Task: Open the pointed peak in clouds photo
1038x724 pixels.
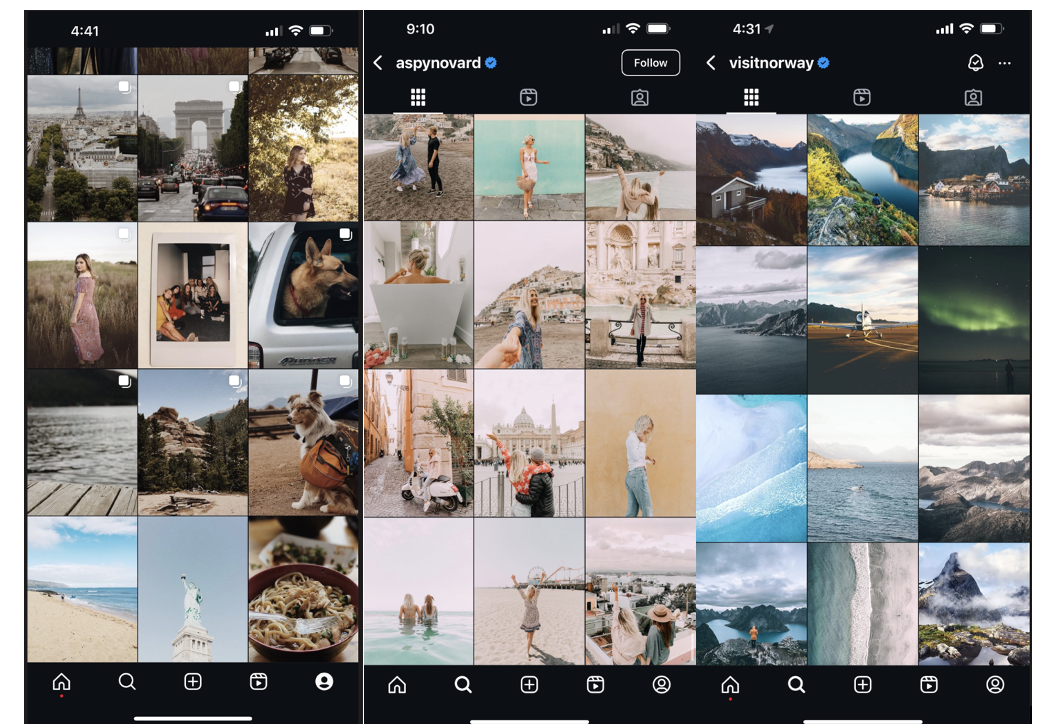Action: coord(974,604)
